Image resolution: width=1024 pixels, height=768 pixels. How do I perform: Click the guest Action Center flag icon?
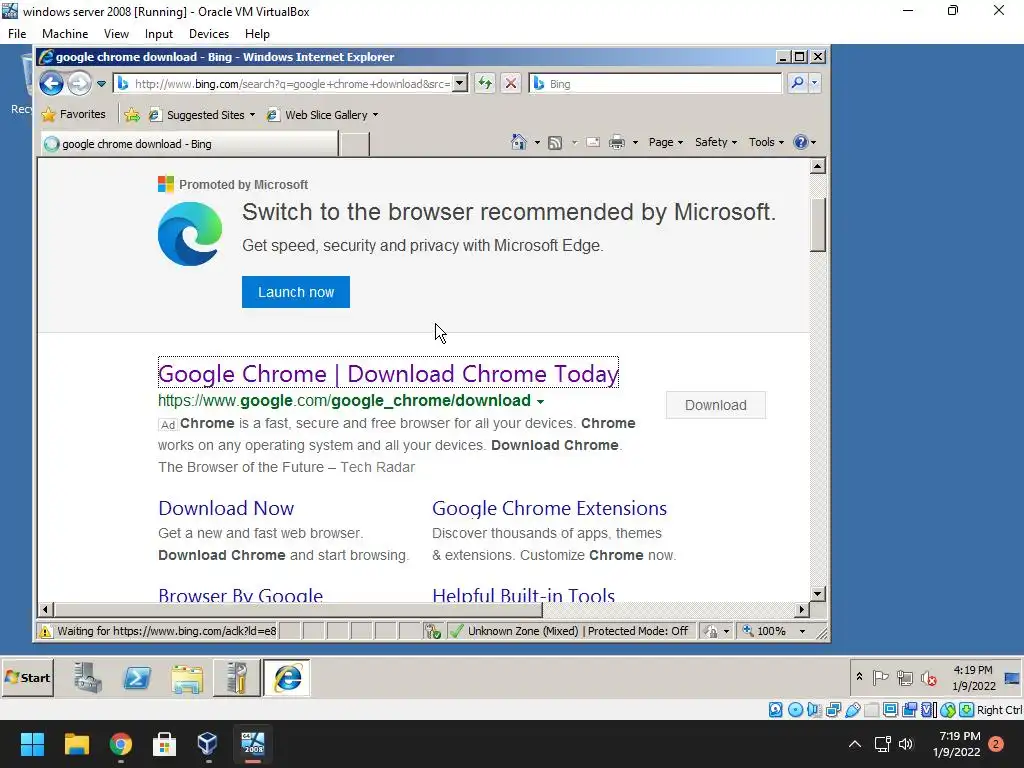coord(881,678)
